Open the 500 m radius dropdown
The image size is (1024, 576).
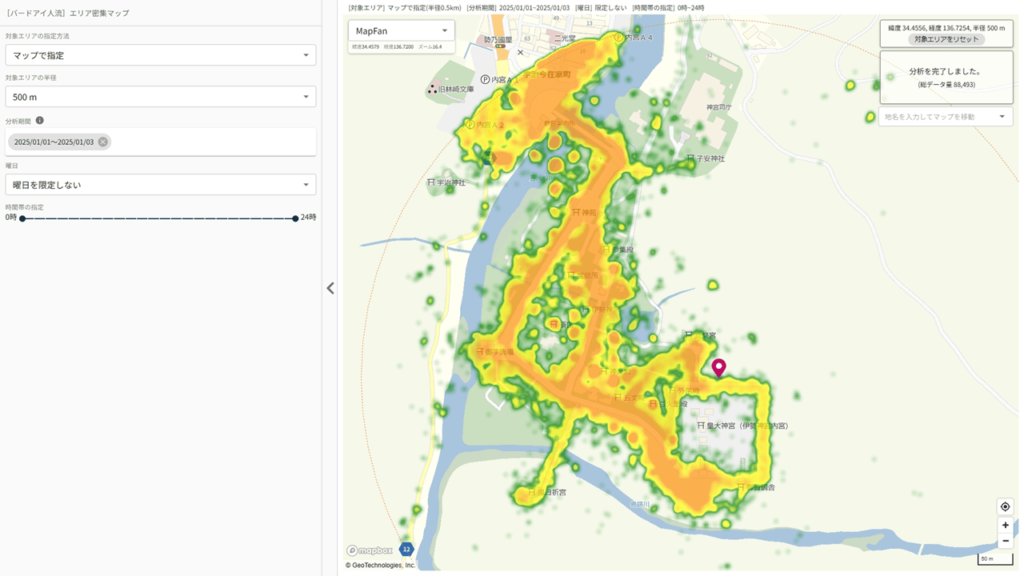160,96
